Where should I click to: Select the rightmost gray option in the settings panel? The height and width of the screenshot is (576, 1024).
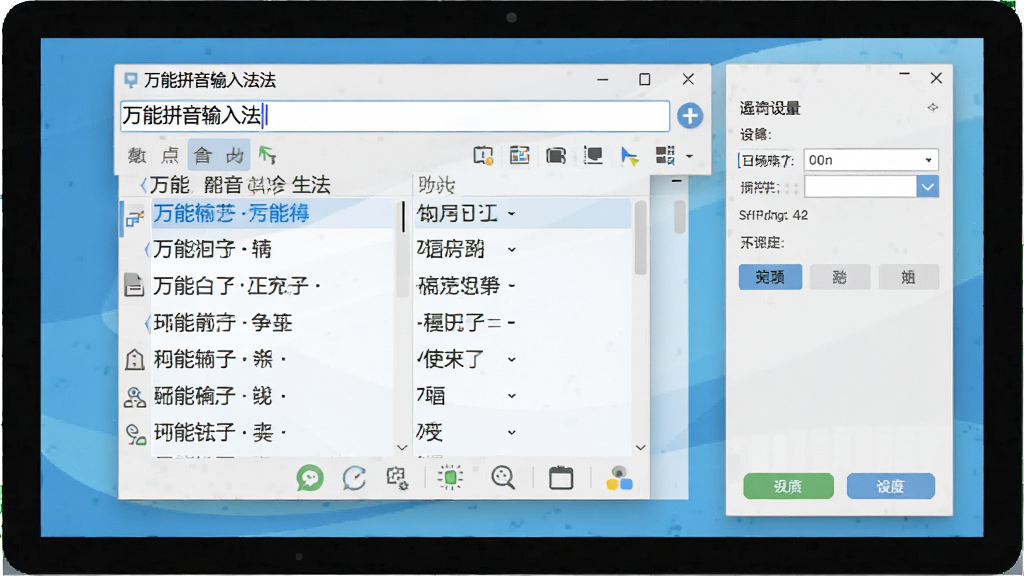click(908, 277)
